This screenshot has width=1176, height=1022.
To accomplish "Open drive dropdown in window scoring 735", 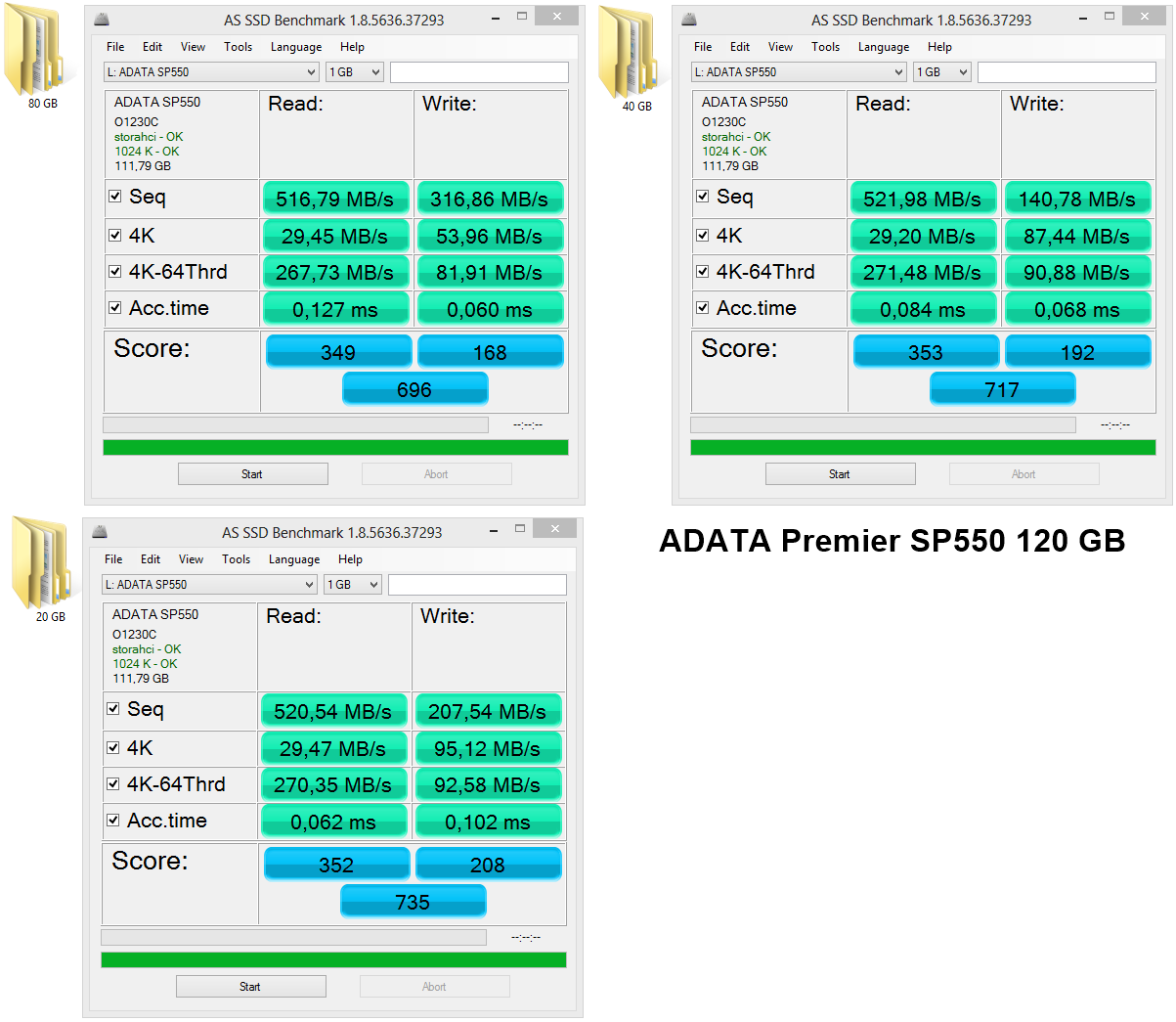I will coord(209,584).
